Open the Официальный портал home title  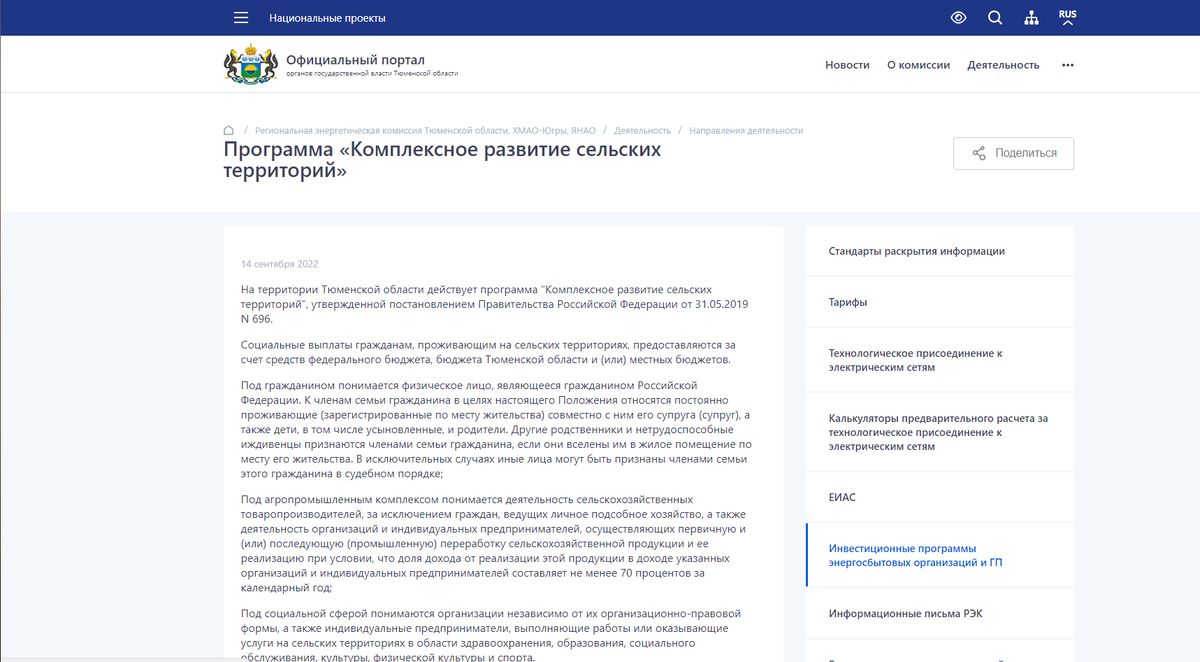357,59
